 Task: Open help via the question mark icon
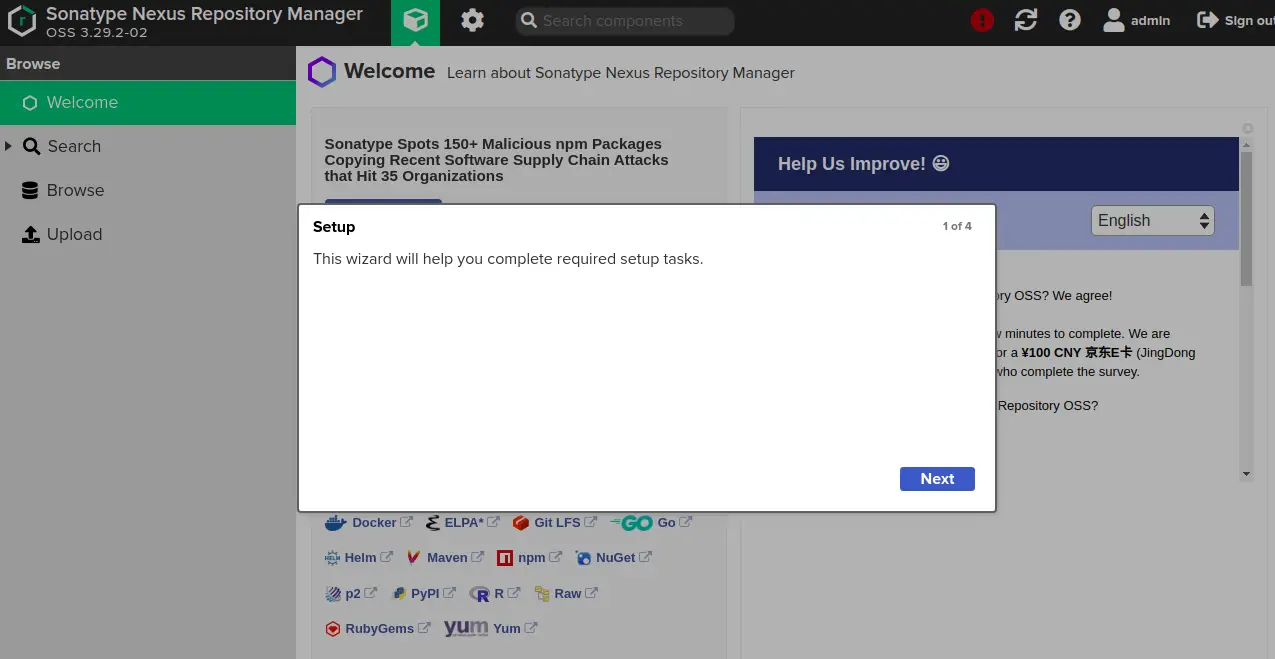1069,20
